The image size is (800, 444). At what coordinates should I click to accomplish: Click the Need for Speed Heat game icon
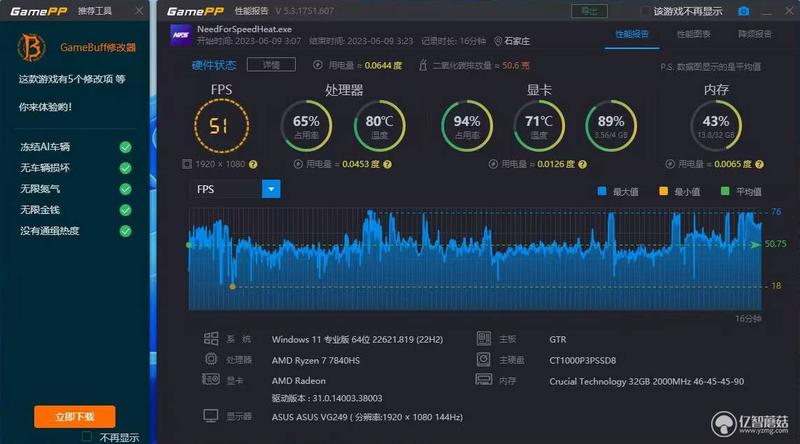(181, 35)
